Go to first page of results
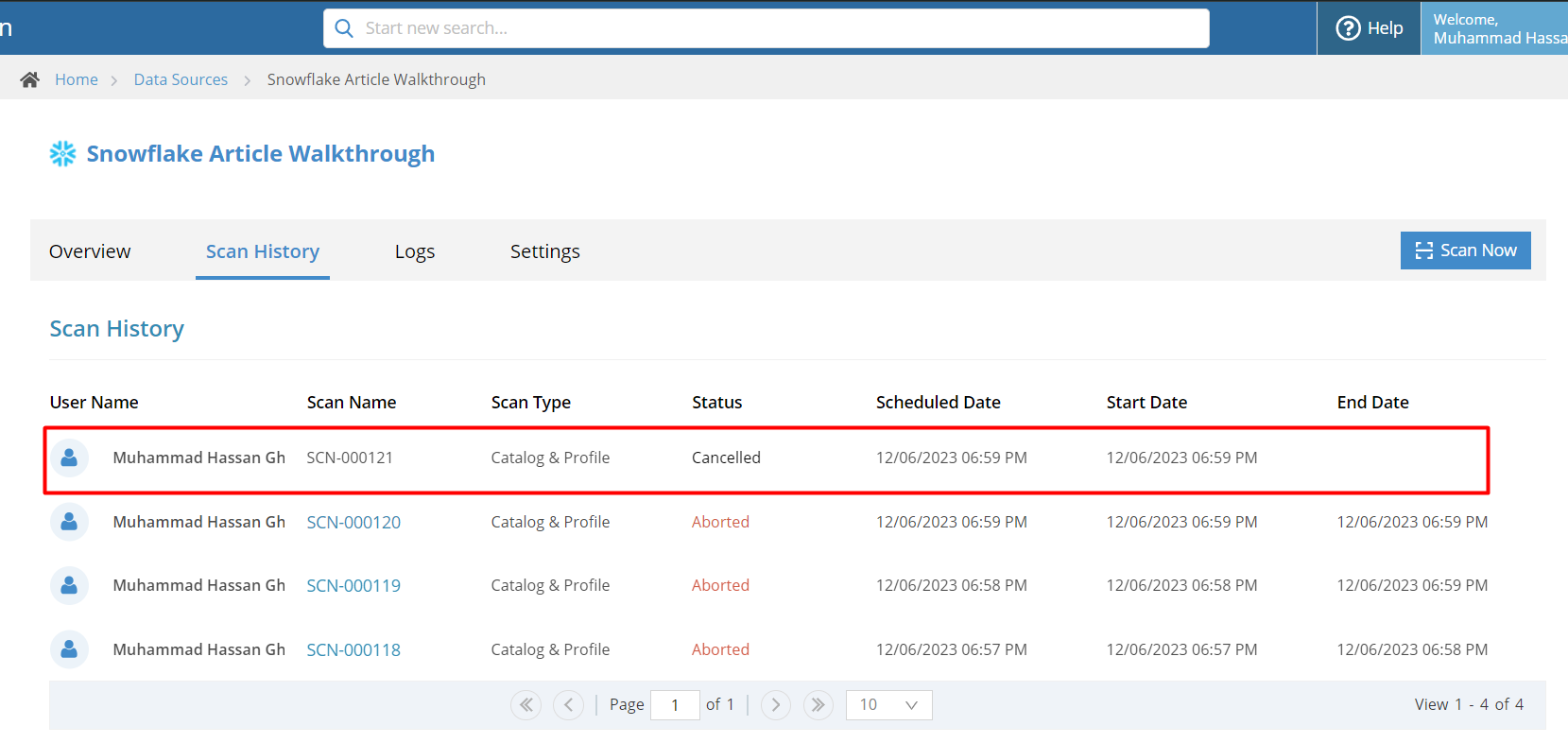 point(526,704)
